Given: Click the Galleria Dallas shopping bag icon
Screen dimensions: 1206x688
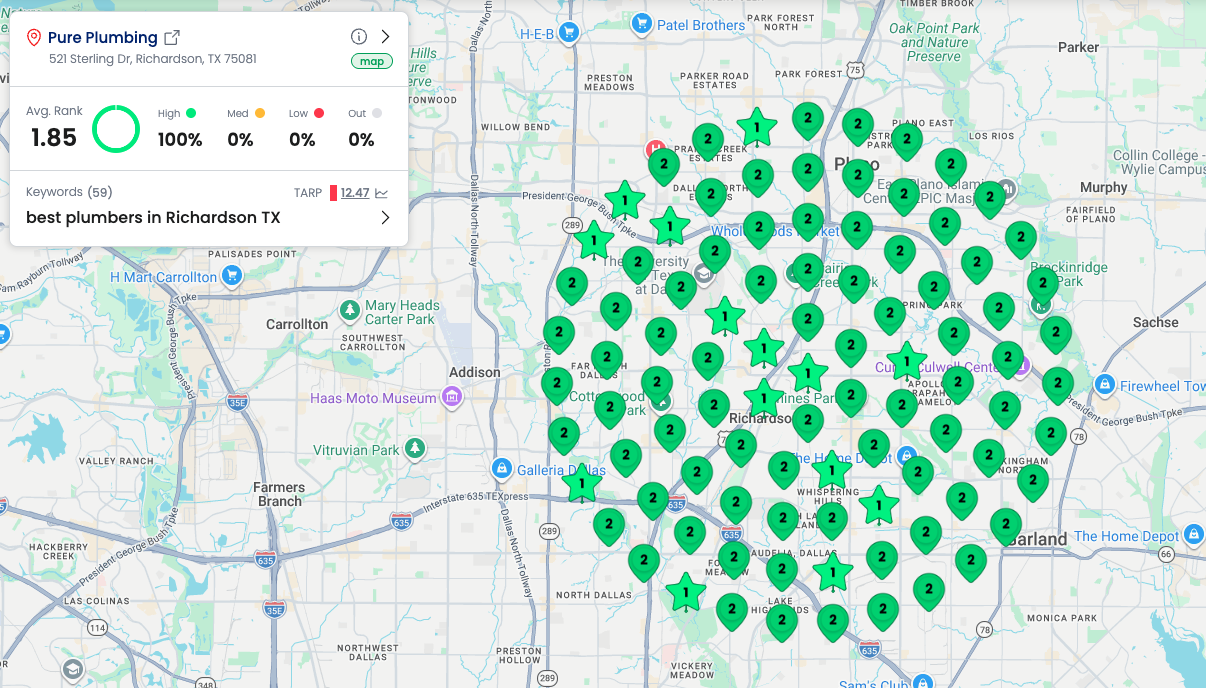Looking at the screenshot, I should pos(502,468).
